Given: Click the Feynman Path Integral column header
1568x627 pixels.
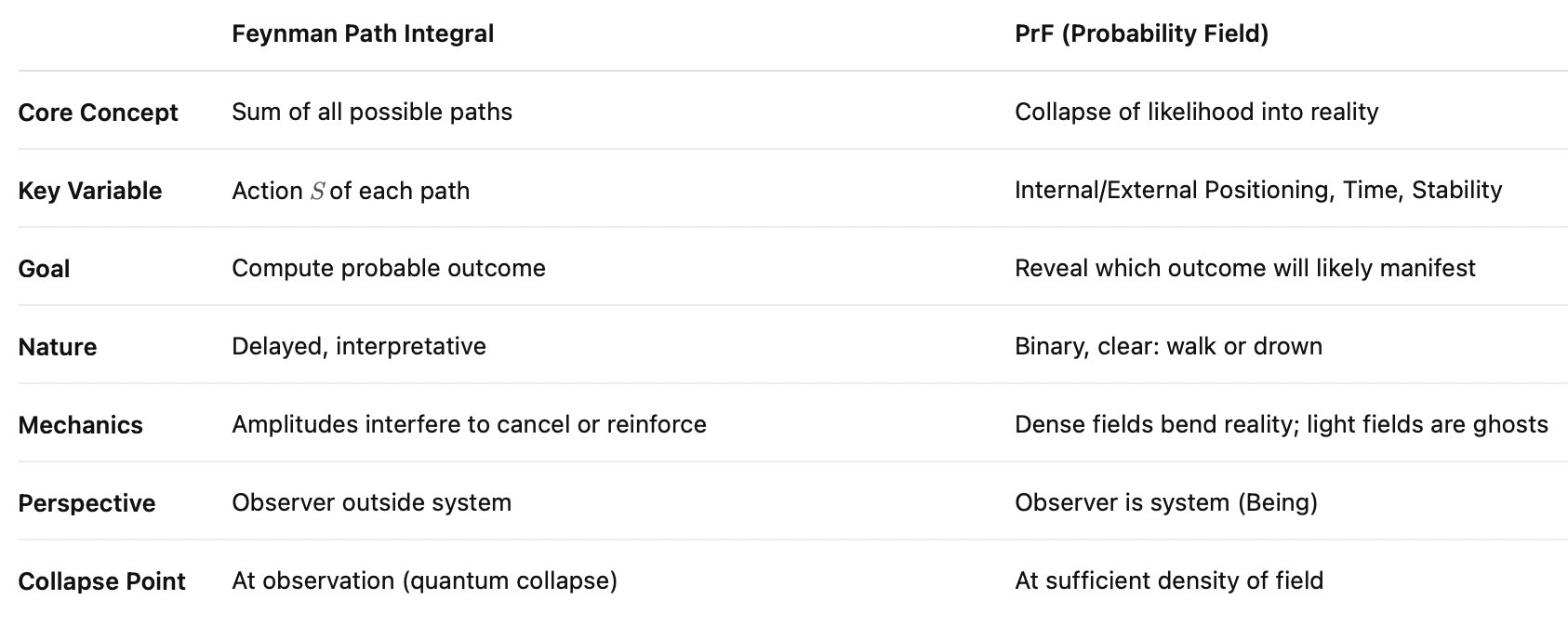Looking at the screenshot, I should pyautogui.click(x=363, y=34).
